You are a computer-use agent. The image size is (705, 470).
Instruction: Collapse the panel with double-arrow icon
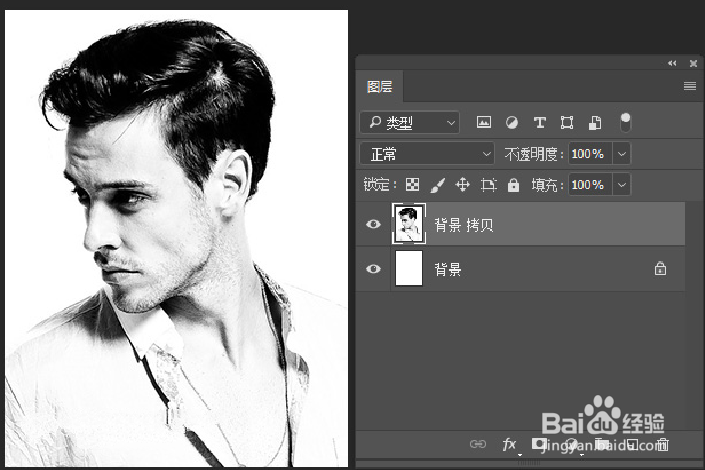pyautogui.click(x=672, y=63)
